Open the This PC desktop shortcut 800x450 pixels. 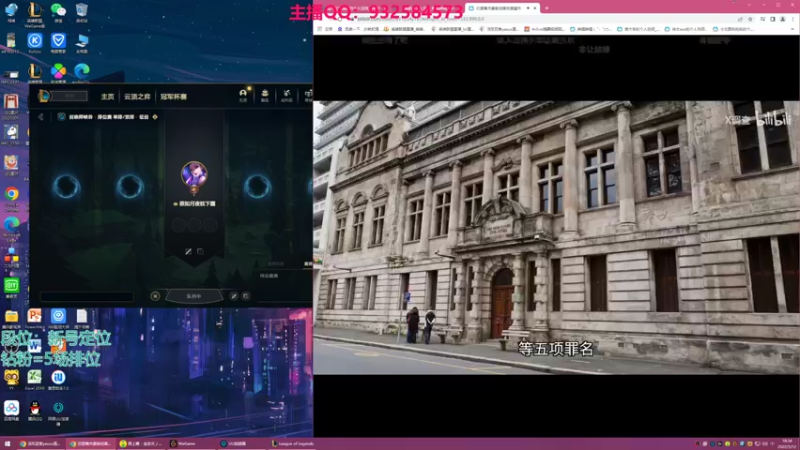(x=82, y=42)
